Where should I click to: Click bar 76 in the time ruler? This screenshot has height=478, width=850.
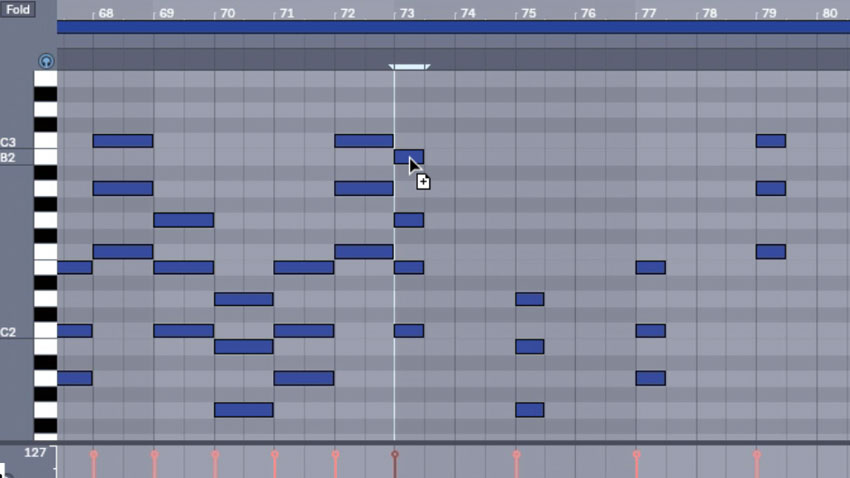pyautogui.click(x=588, y=13)
